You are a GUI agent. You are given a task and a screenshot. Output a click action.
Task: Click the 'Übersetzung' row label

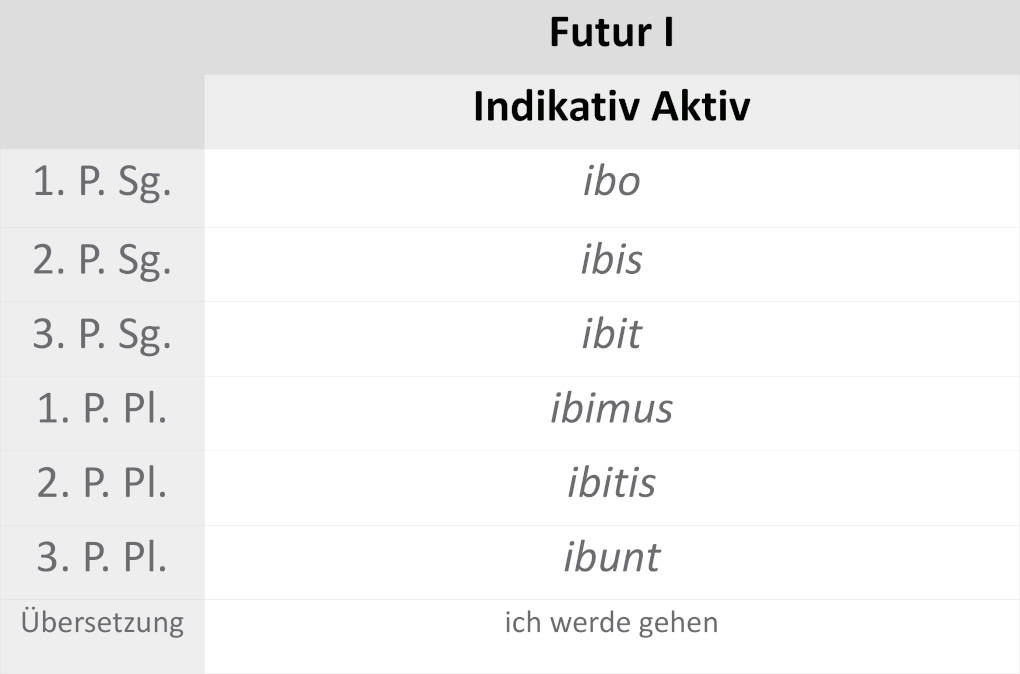point(102,623)
